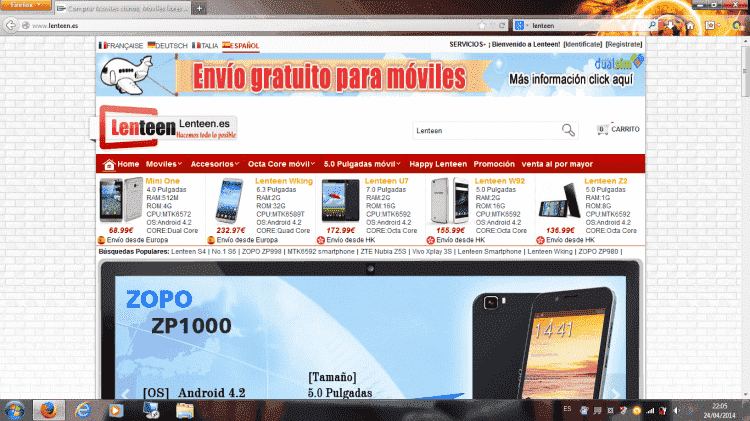Launch Internet Explorer from the taskbar
This screenshot has height=421, width=750.
(83, 410)
